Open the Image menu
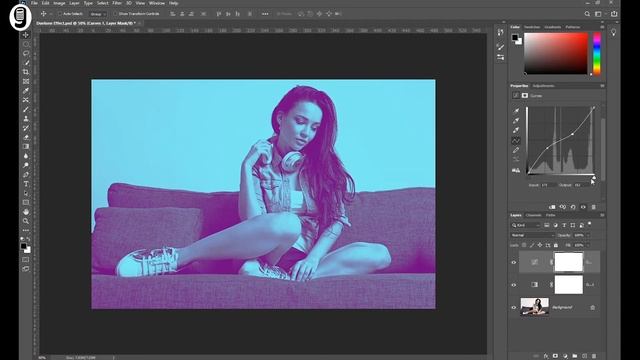The height and width of the screenshot is (360, 640). point(59,3)
